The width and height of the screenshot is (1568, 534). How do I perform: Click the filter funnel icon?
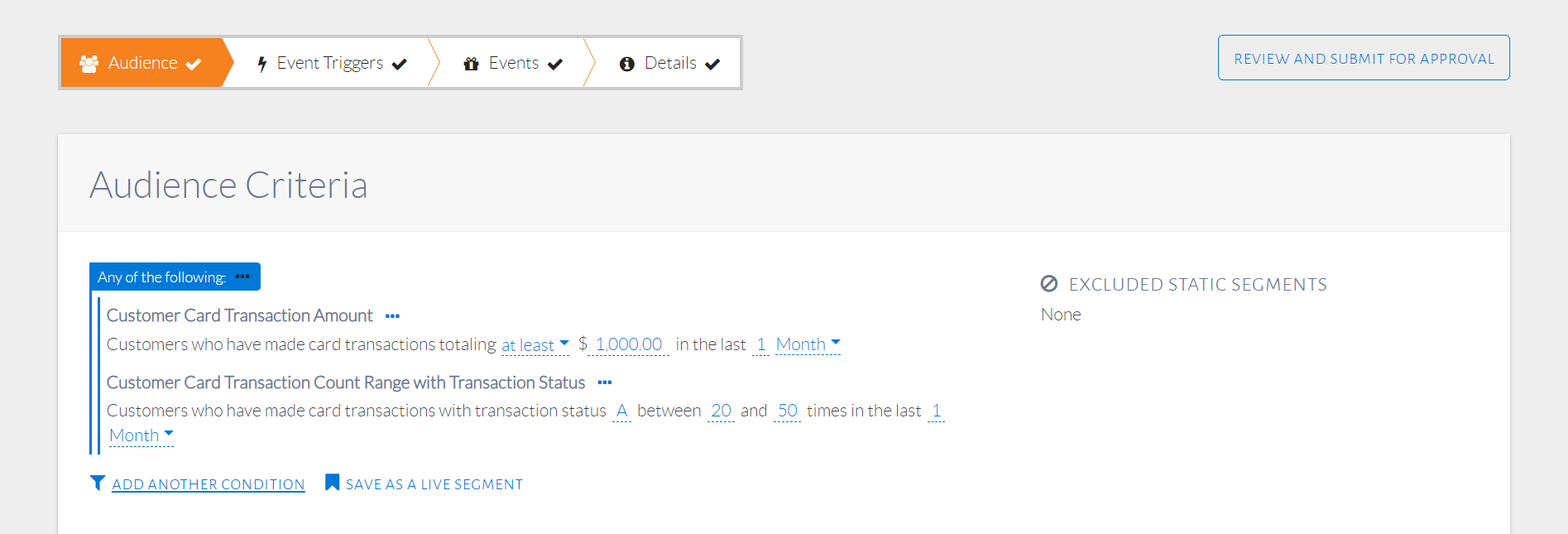(98, 483)
